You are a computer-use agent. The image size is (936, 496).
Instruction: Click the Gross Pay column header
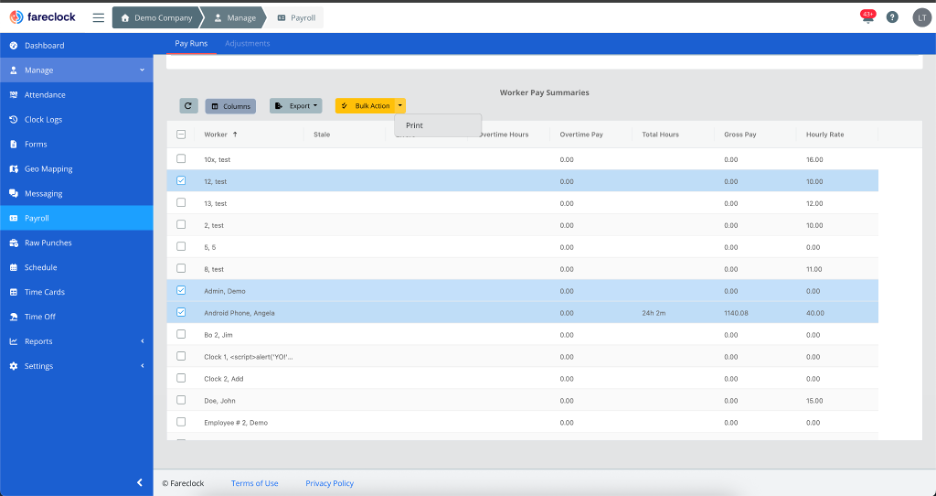(740, 134)
